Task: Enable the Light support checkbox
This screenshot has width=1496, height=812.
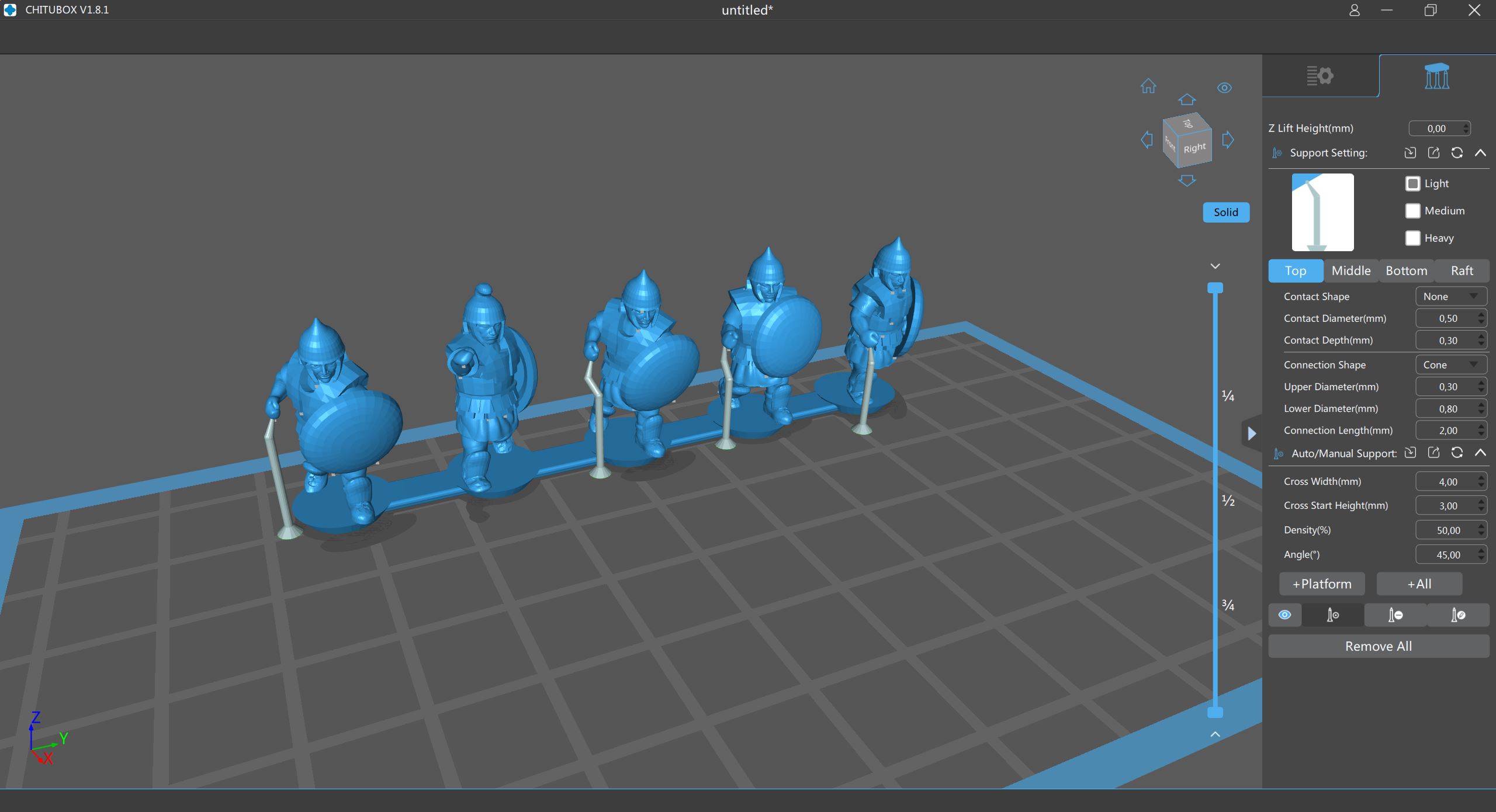Action: point(1412,183)
